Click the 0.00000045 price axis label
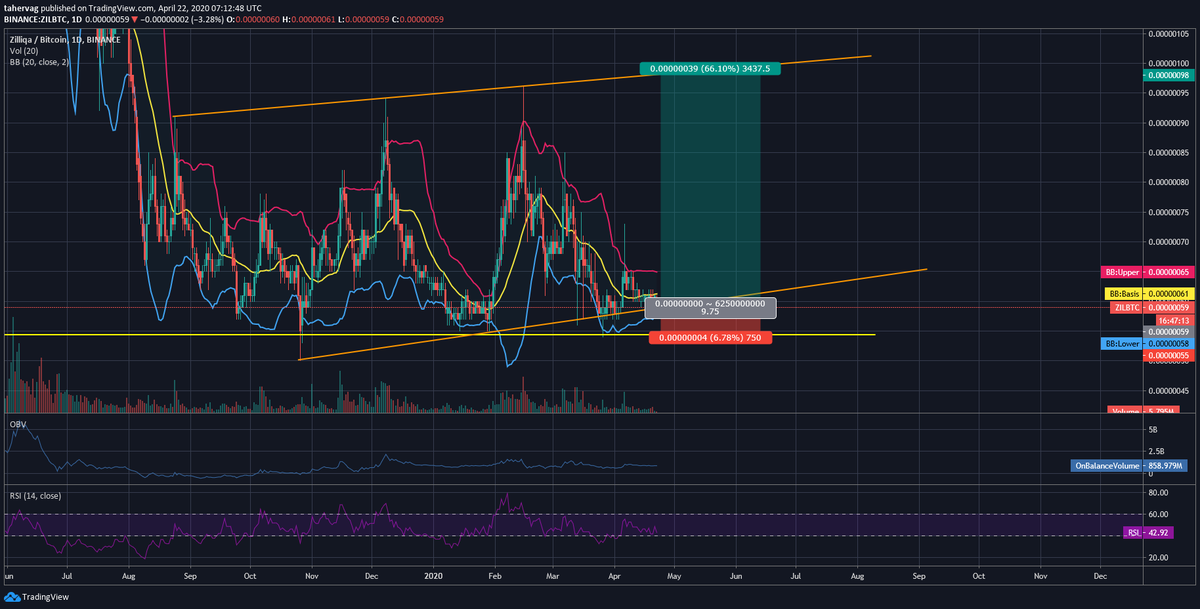This screenshot has height=609, width=1200. coord(1167,391)
